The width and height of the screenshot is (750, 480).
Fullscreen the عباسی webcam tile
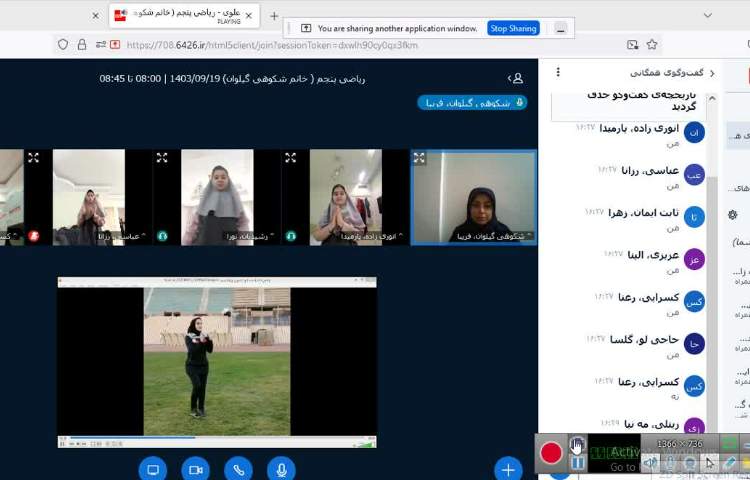coord(33,158)
